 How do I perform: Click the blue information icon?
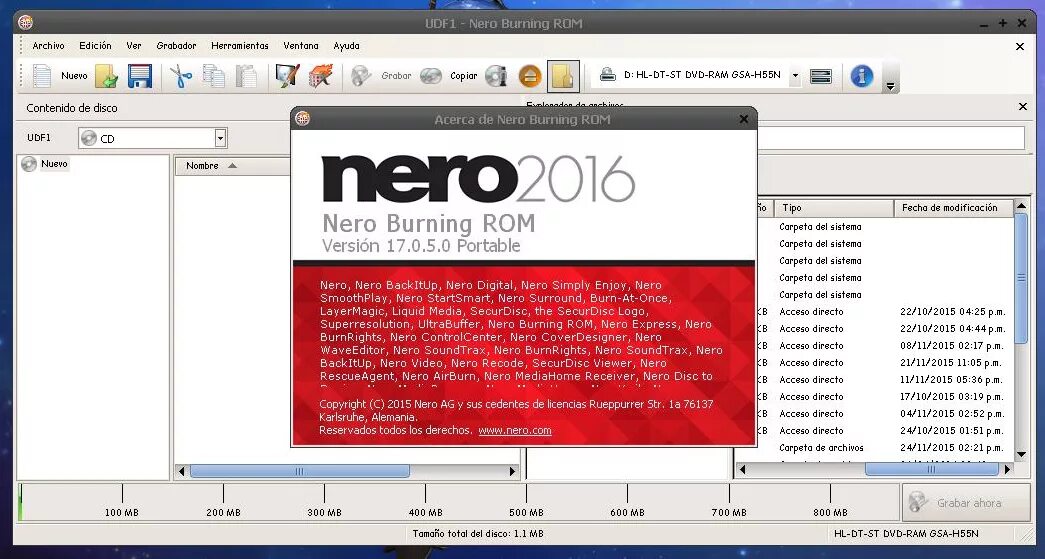[861, 76]
